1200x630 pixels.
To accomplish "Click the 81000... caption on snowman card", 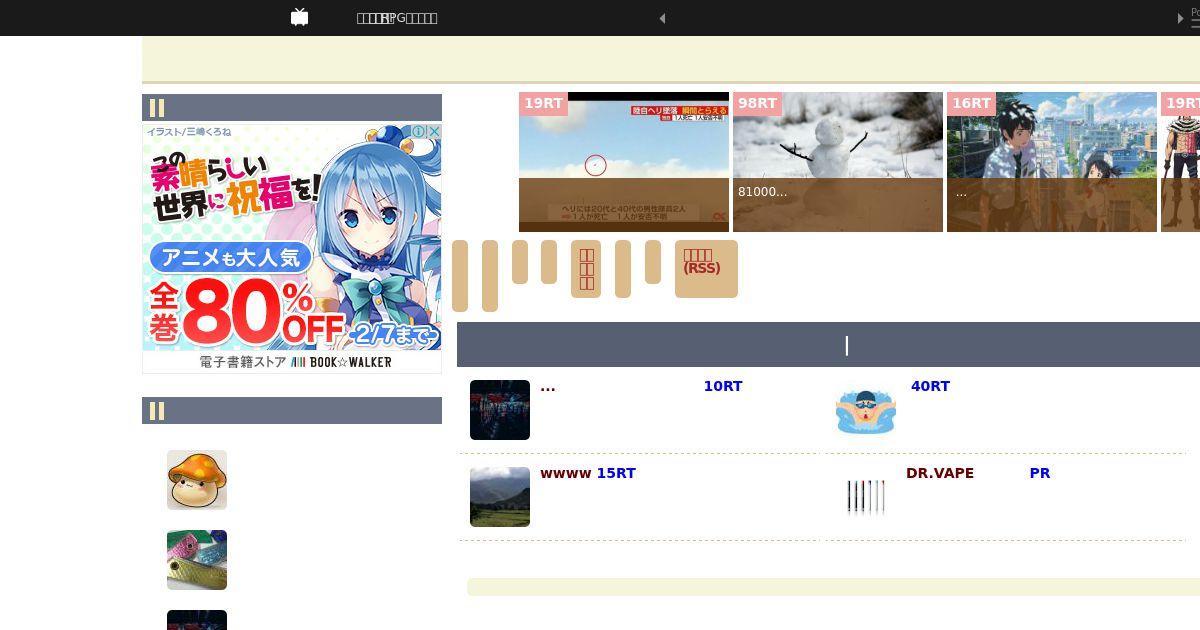I will [762, 192].
